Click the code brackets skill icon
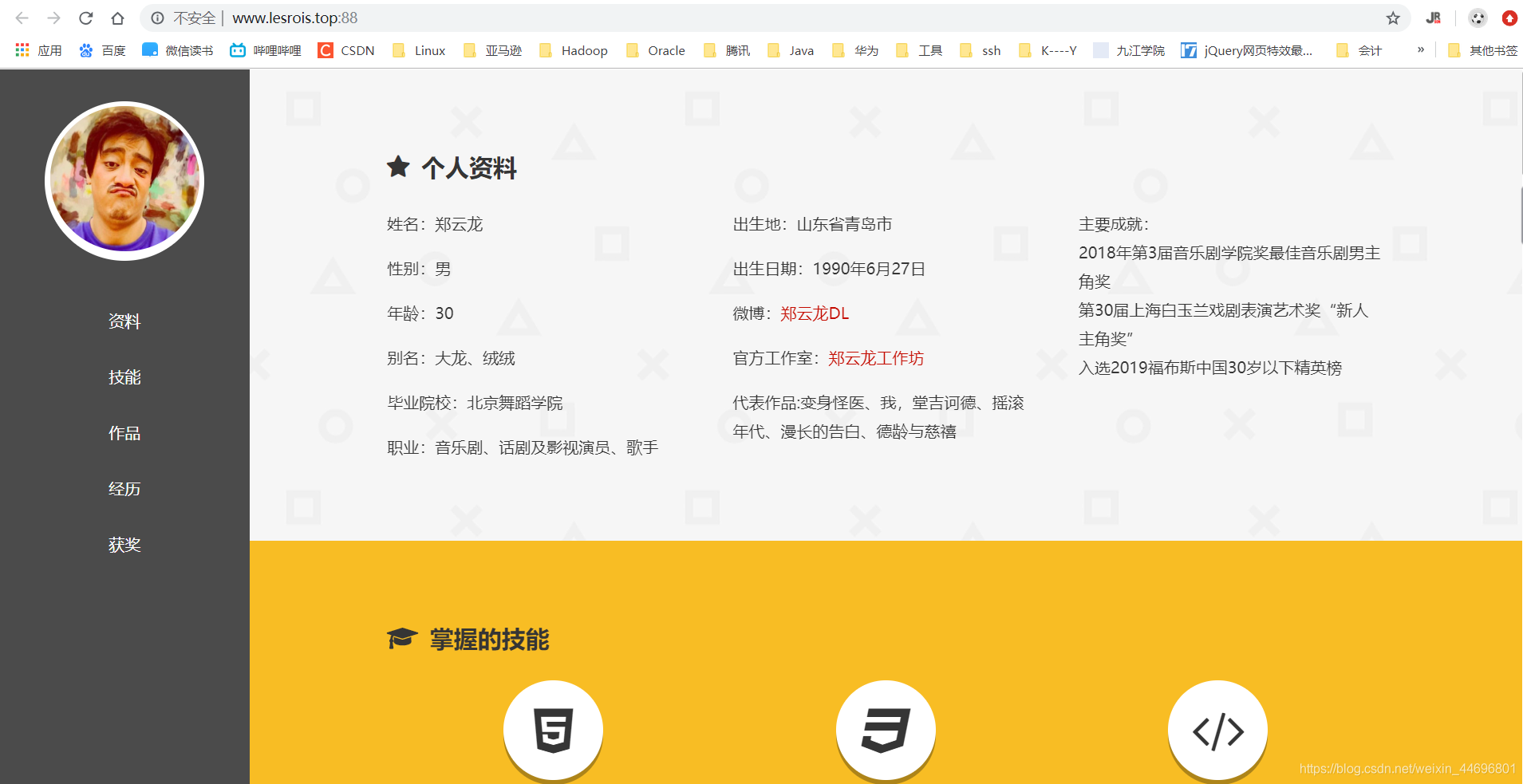The image size is (1523, 784). (x=1217, y=730)
